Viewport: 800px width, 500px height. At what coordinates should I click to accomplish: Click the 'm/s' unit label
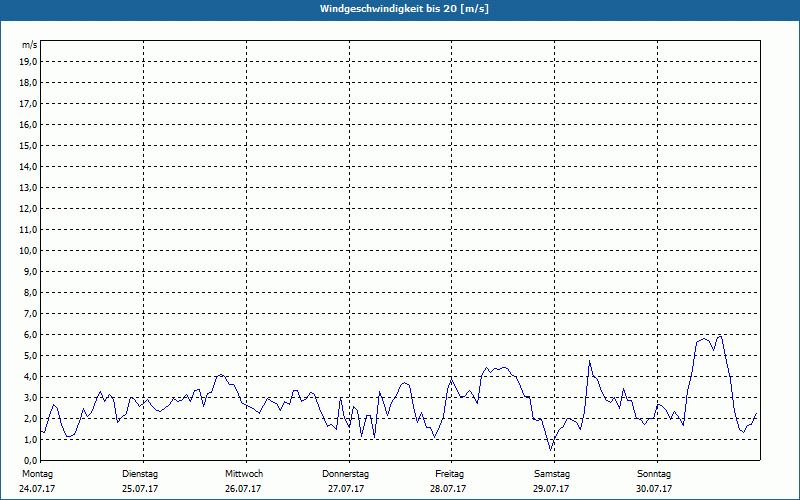29,45
